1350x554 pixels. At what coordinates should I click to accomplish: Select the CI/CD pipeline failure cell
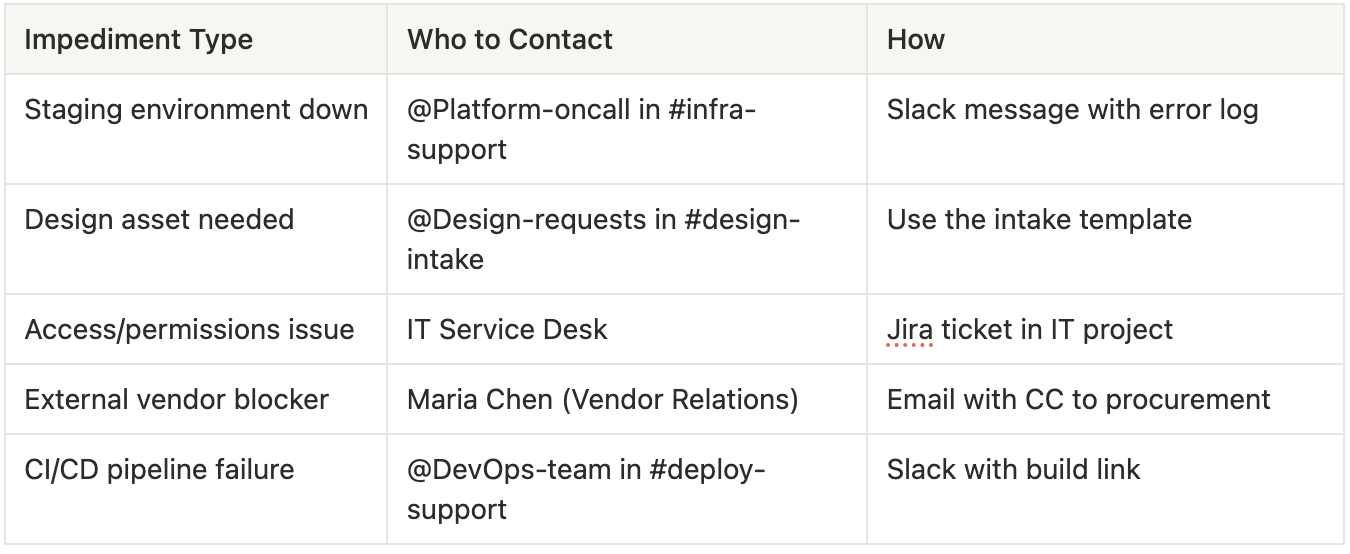[x=196, y=489]
